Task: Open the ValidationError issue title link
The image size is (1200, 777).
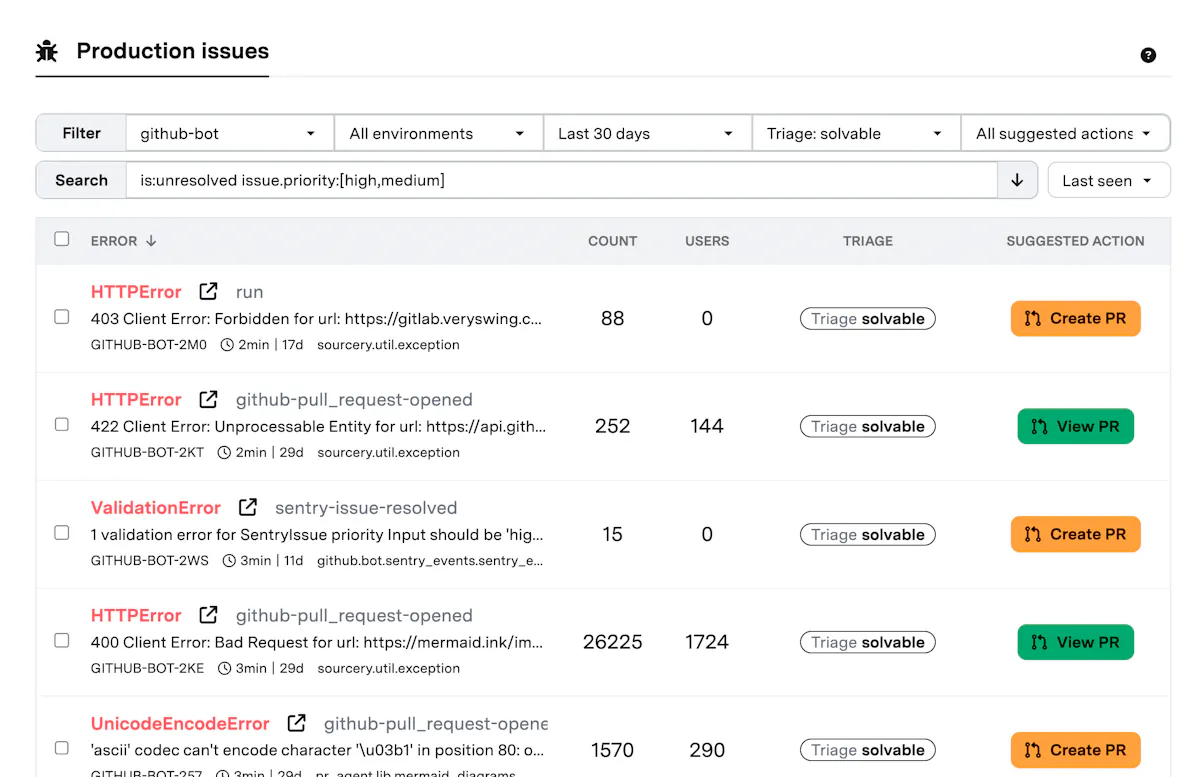Action: tap(156, 508)
